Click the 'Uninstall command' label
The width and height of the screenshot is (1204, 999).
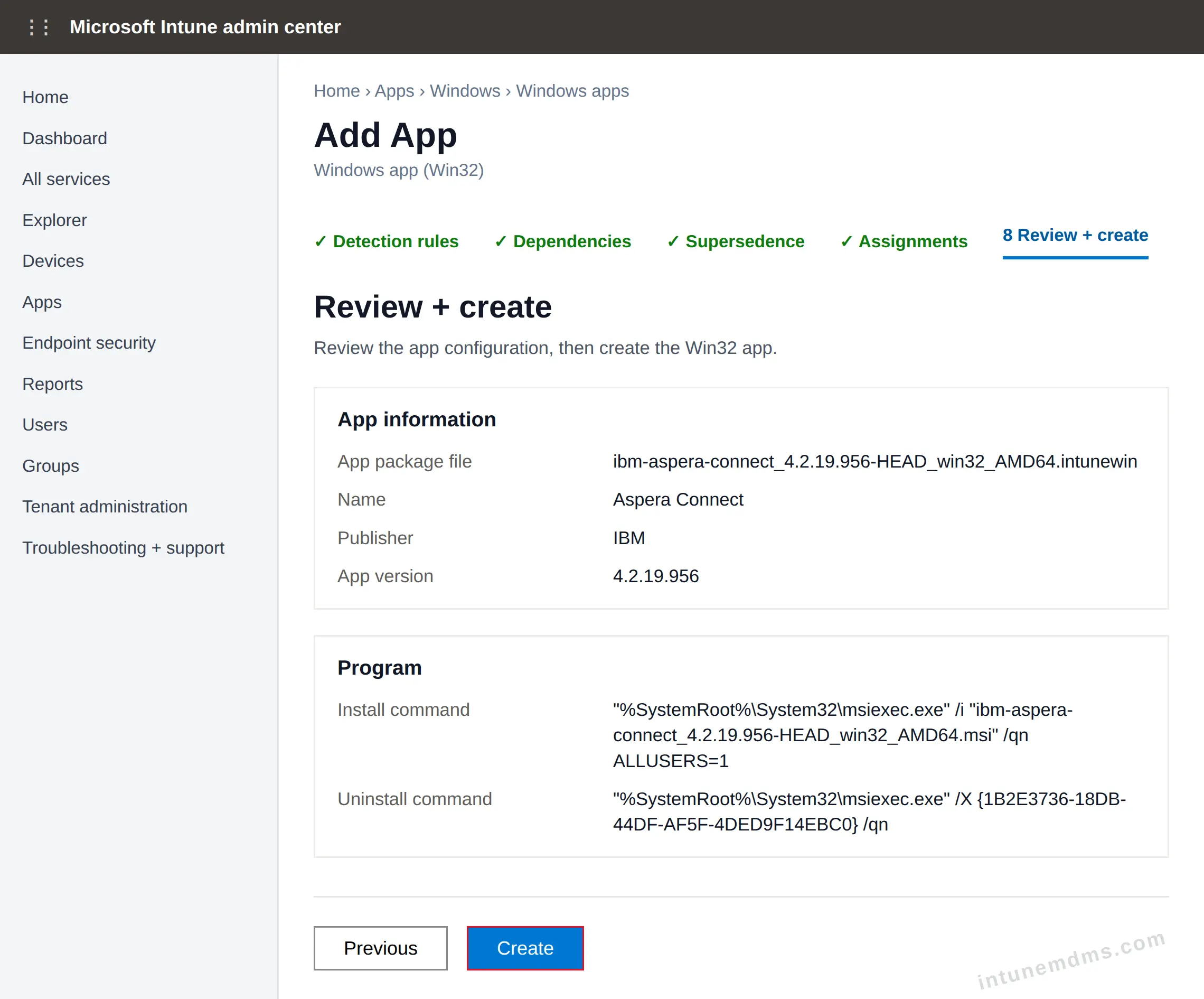pos(415,799)
